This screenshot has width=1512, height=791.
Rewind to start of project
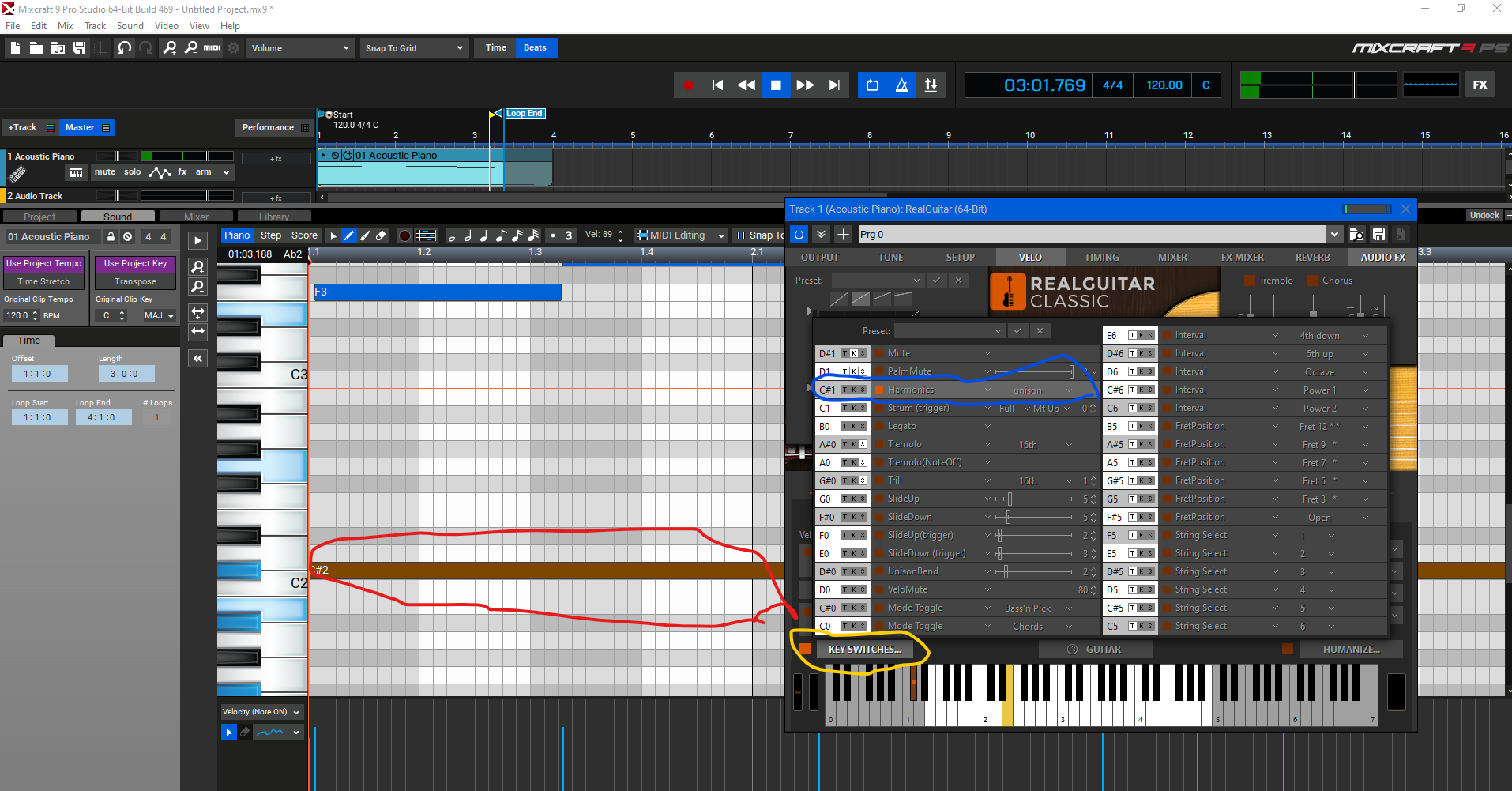[717, 85]
